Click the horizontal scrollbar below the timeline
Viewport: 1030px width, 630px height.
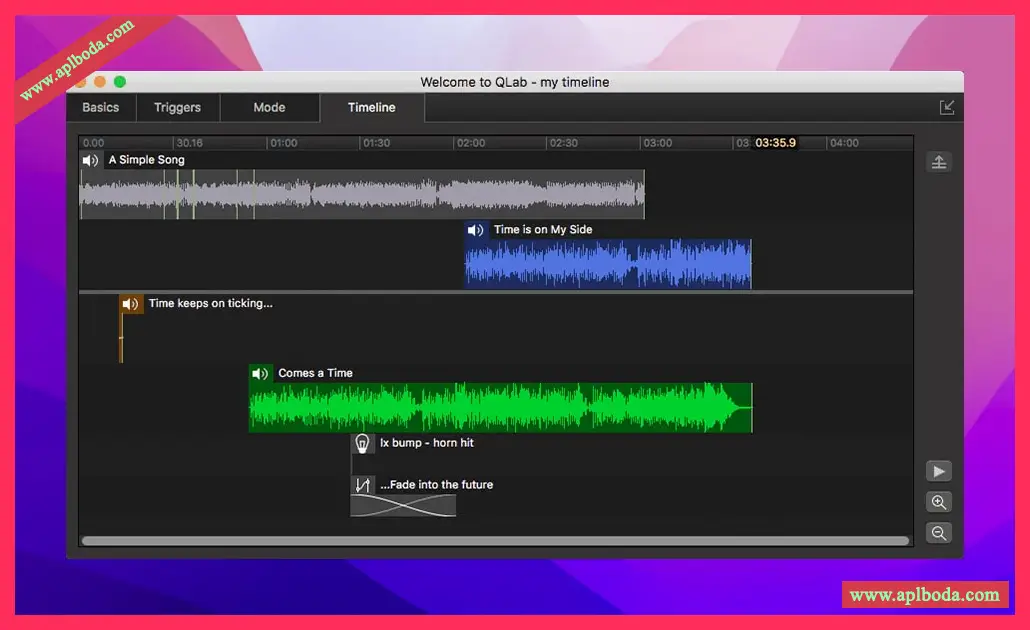pyautogui.click(x=495, y=541)
